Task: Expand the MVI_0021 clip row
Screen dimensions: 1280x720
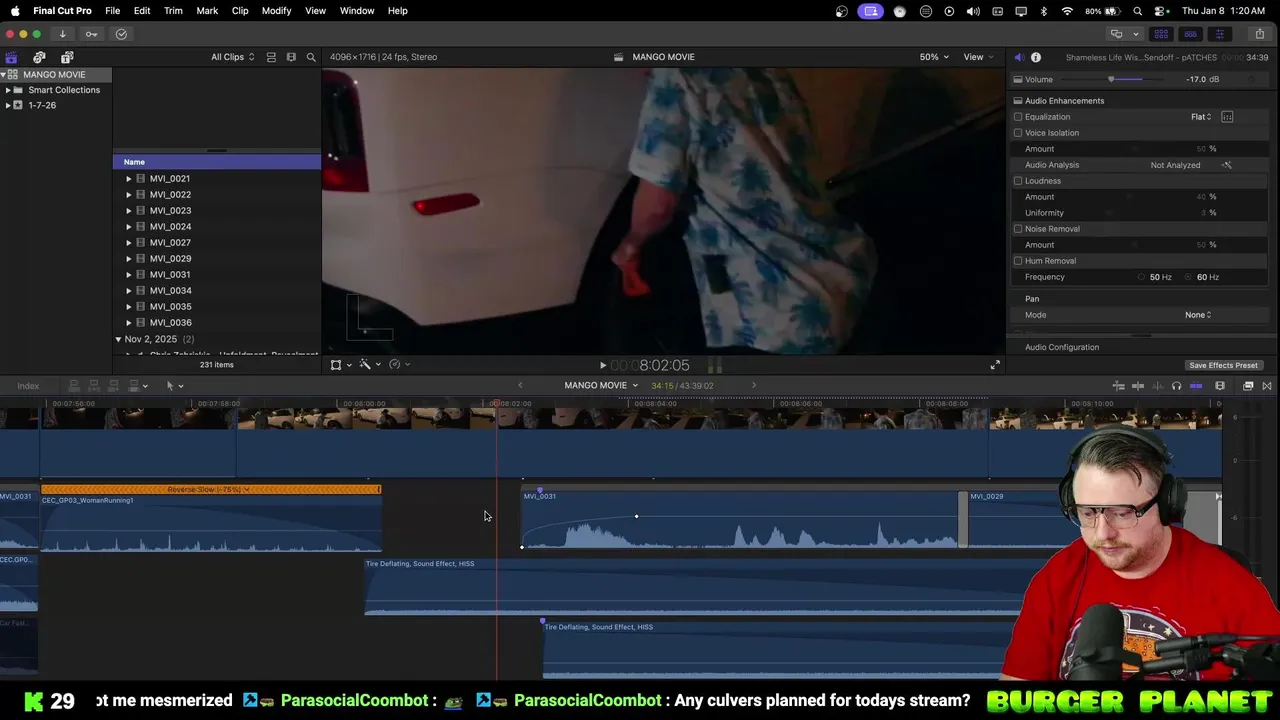Action: click(x=128, y=179)
